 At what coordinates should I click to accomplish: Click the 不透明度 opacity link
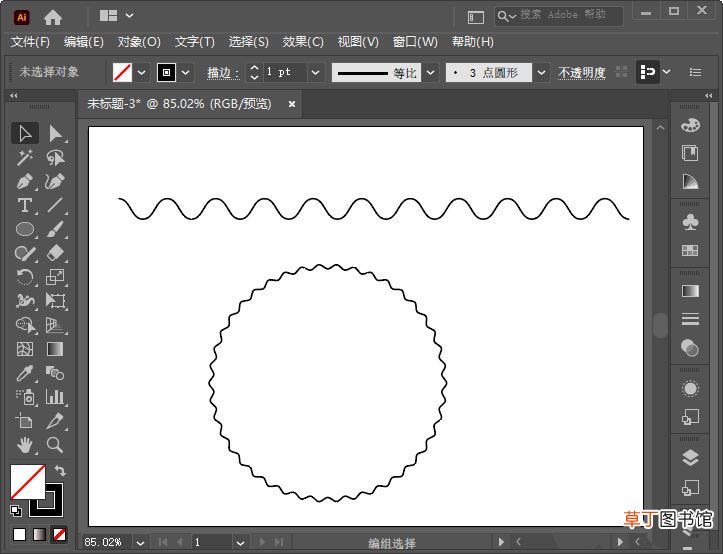tap(581, 72)
